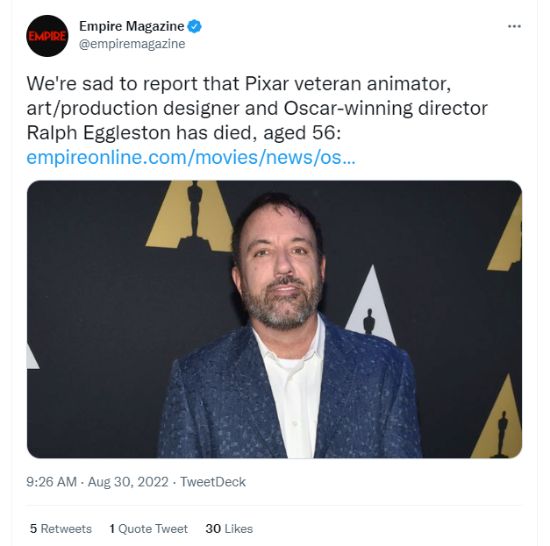The width and height of the screenshot is (550, 546).
Task: Click the TweetDeck source label
Action: (213, 482)
